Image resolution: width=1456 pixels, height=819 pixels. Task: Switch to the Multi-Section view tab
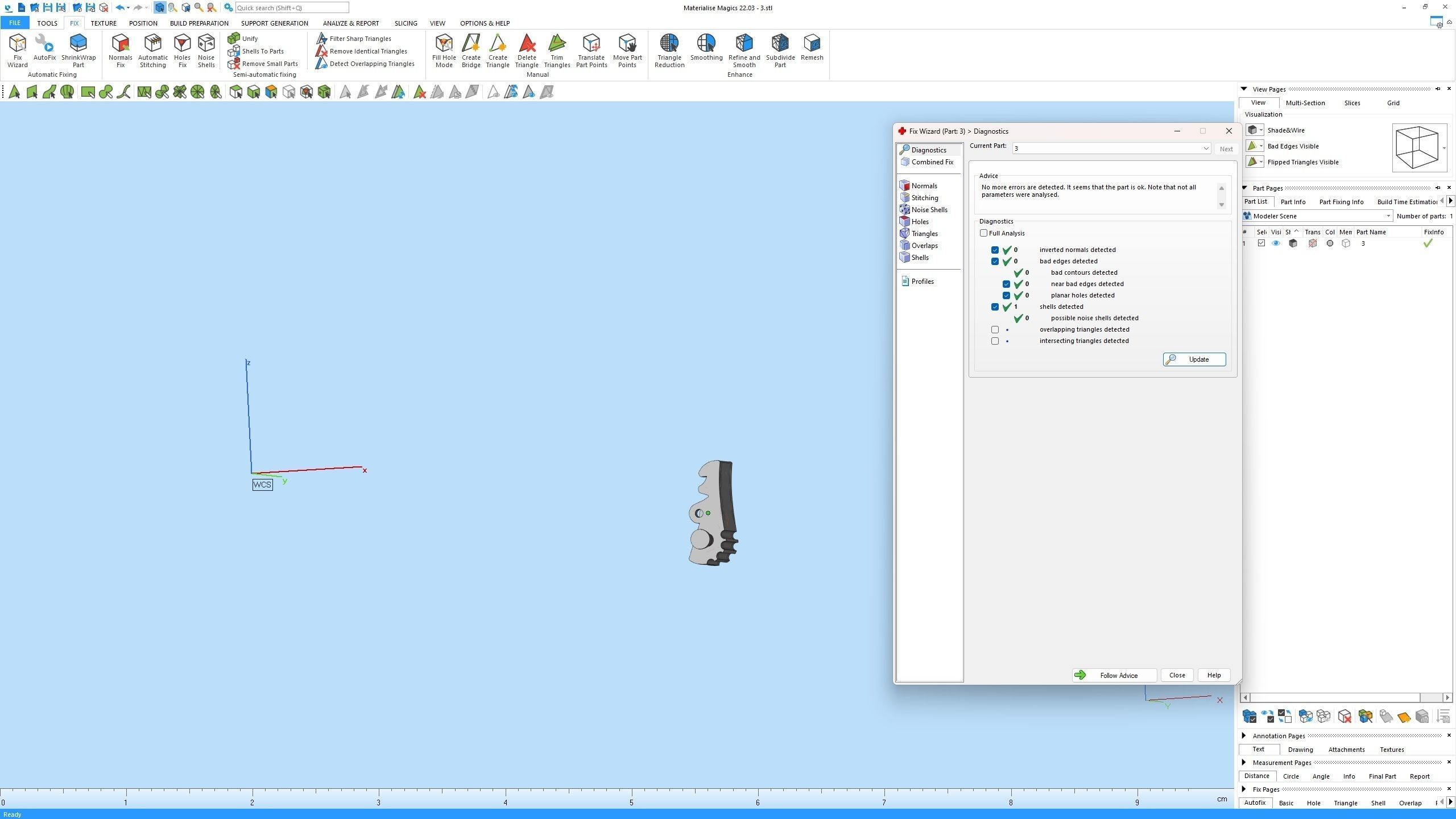(x=1305, y=103)
